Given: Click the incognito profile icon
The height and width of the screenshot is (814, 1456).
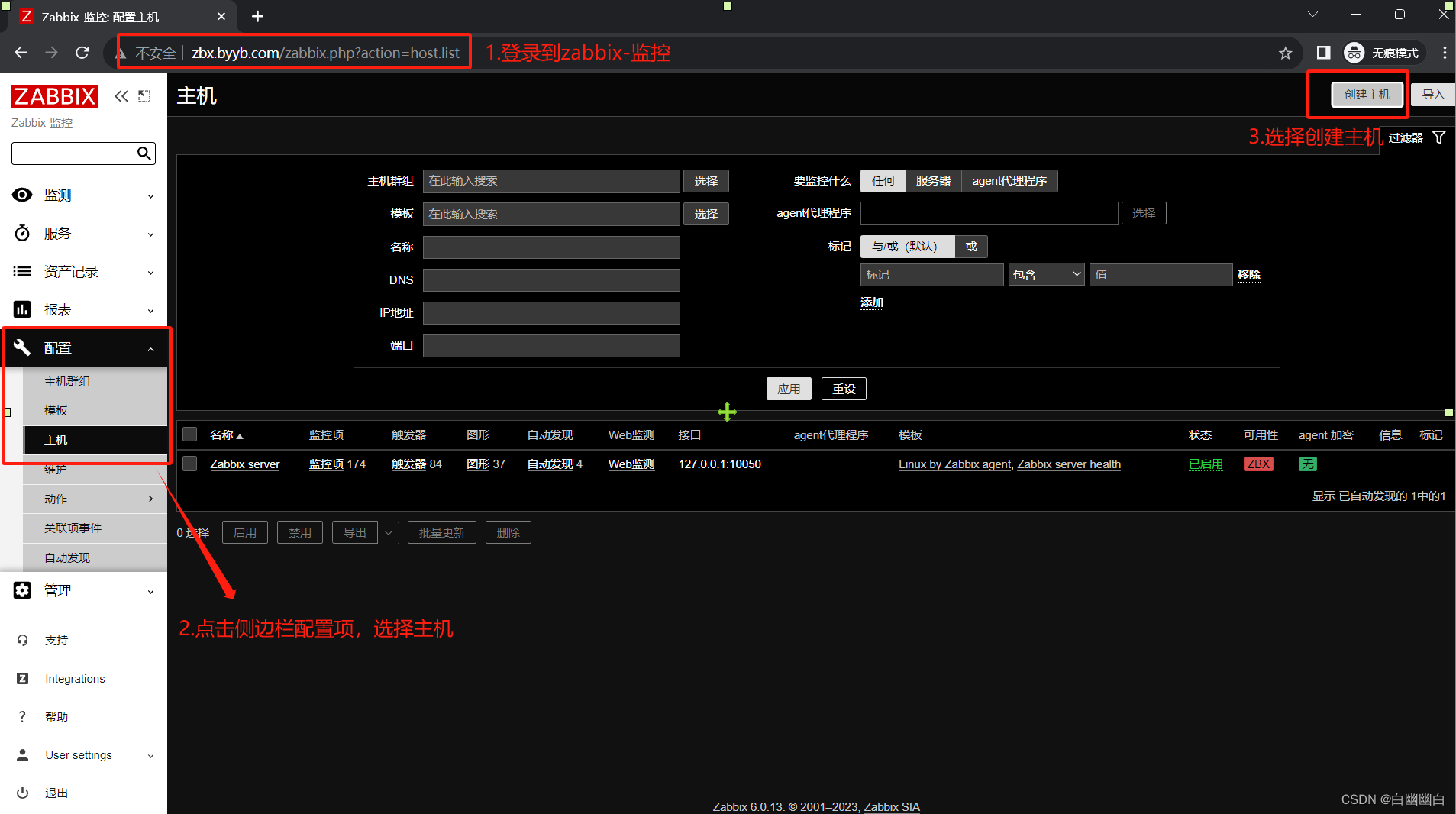Looking at the screenshot, I should pos(1354,53).
